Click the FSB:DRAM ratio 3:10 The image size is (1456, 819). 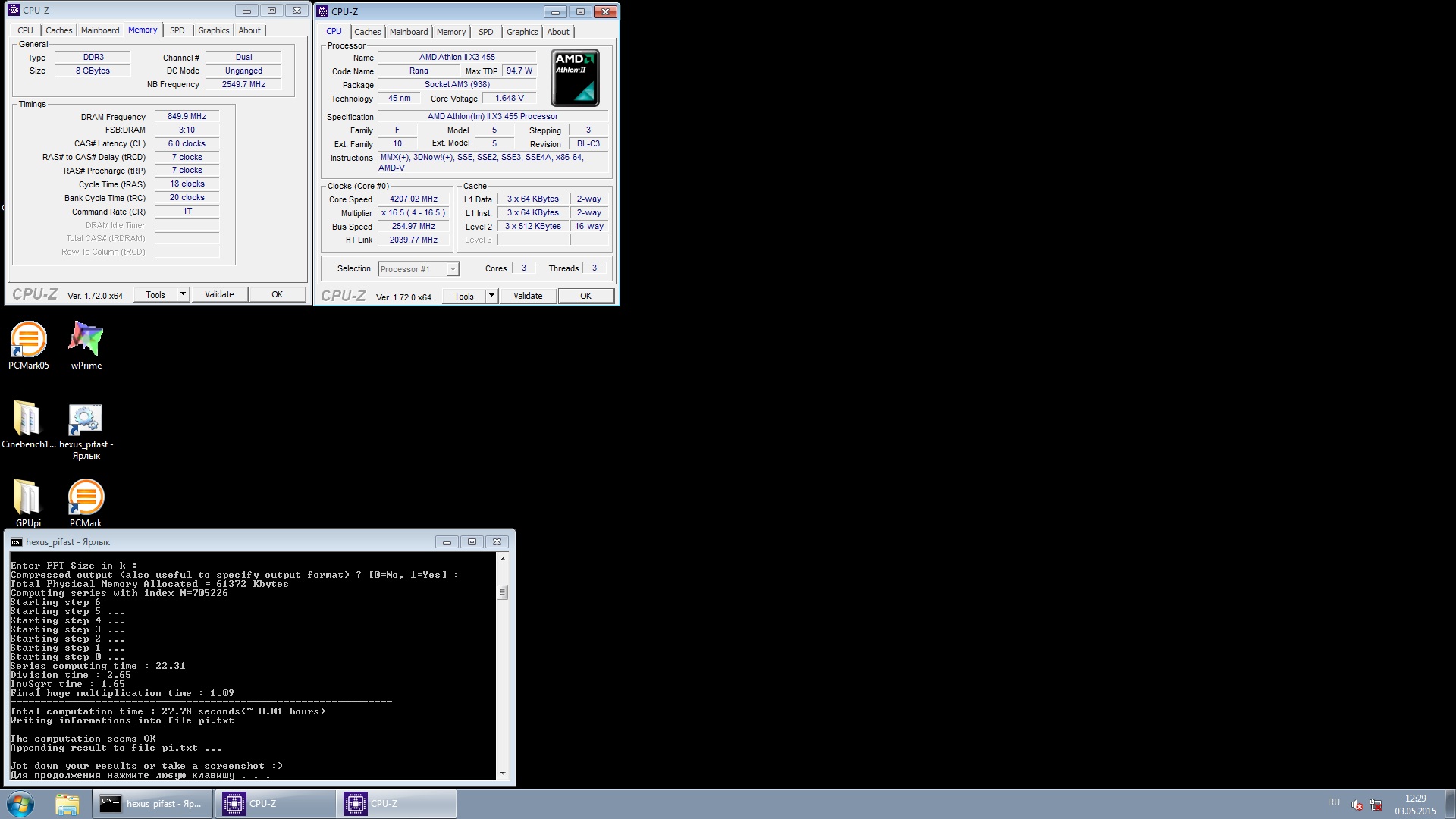tap(187, 130)
